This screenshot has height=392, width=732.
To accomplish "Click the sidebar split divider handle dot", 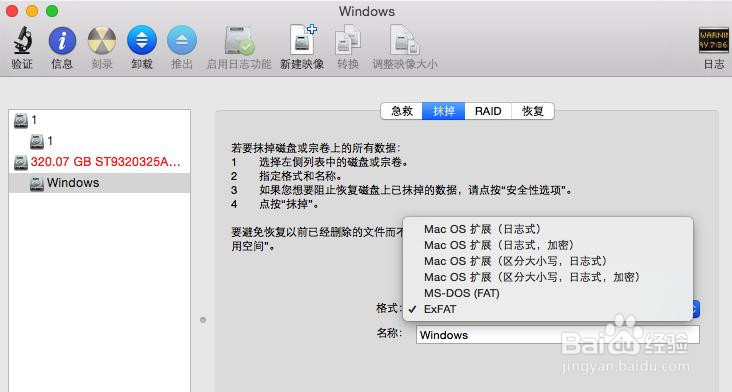I will (x=203, y=320).
